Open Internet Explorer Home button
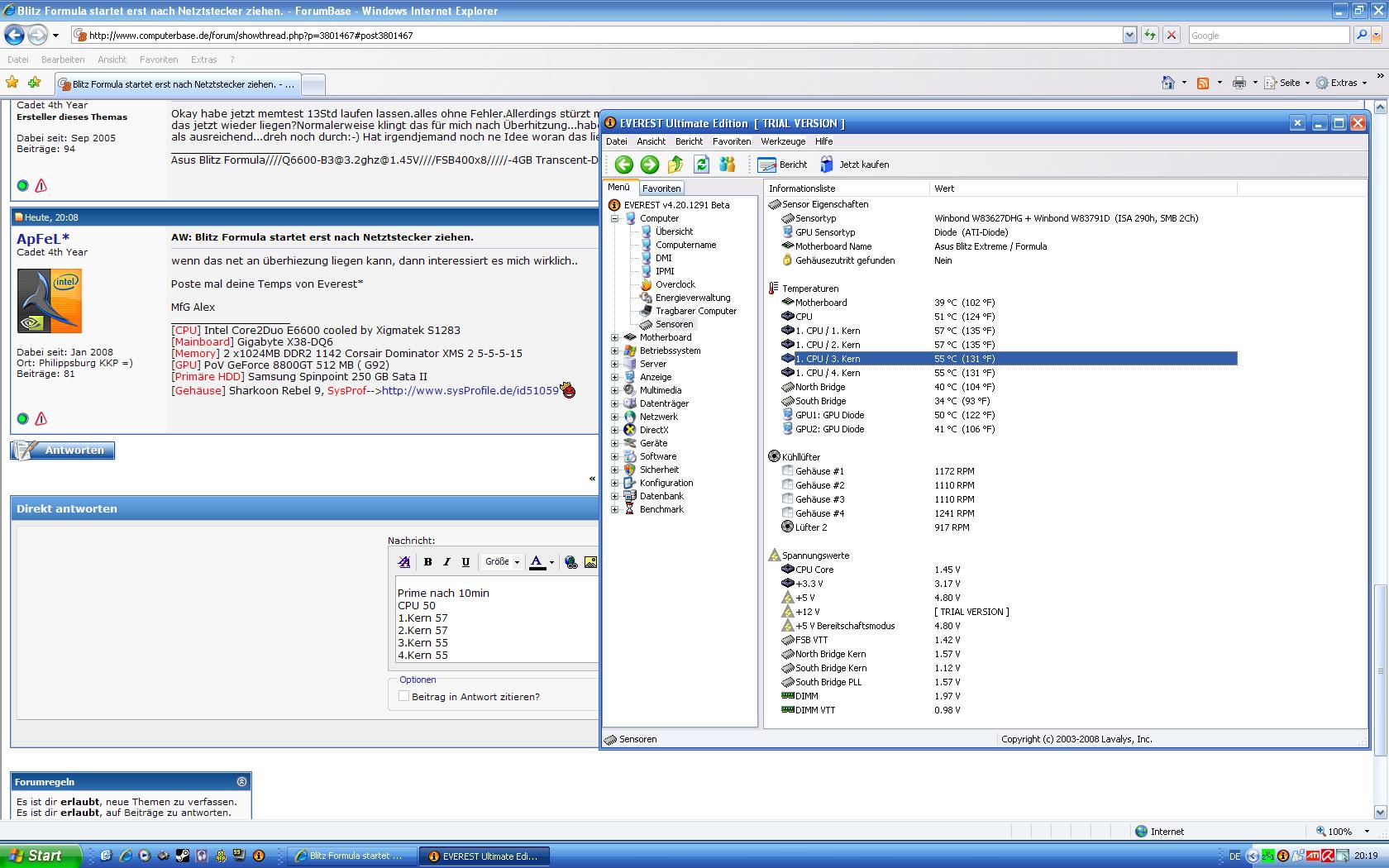1389x868 pixels. pyautogui.click(x=1168, y=83)
